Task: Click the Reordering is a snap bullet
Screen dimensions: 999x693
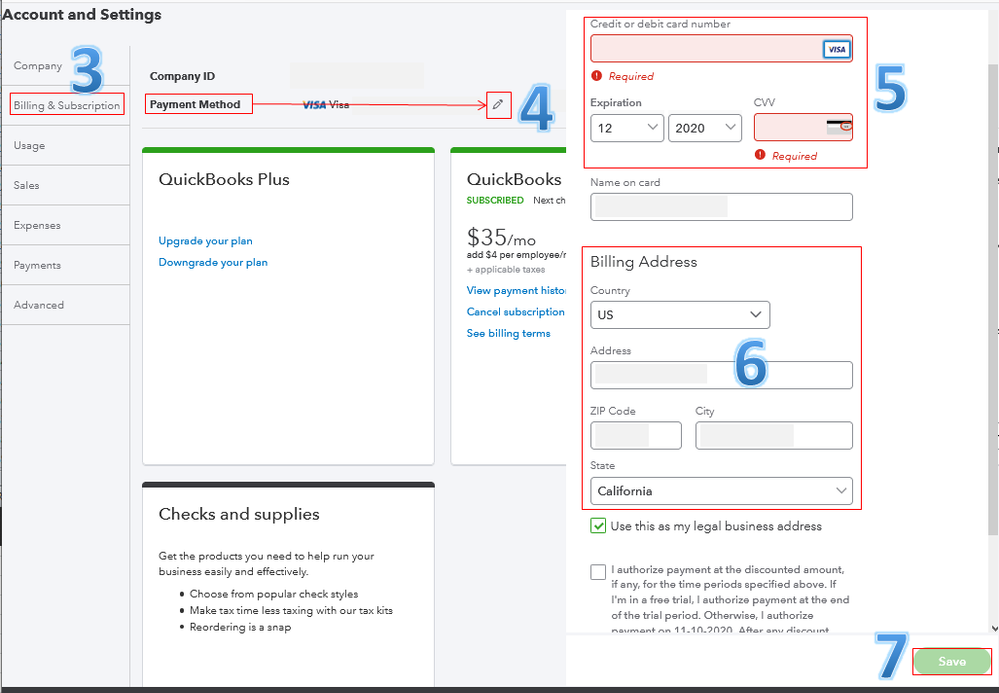Action: tap(240, 627)
